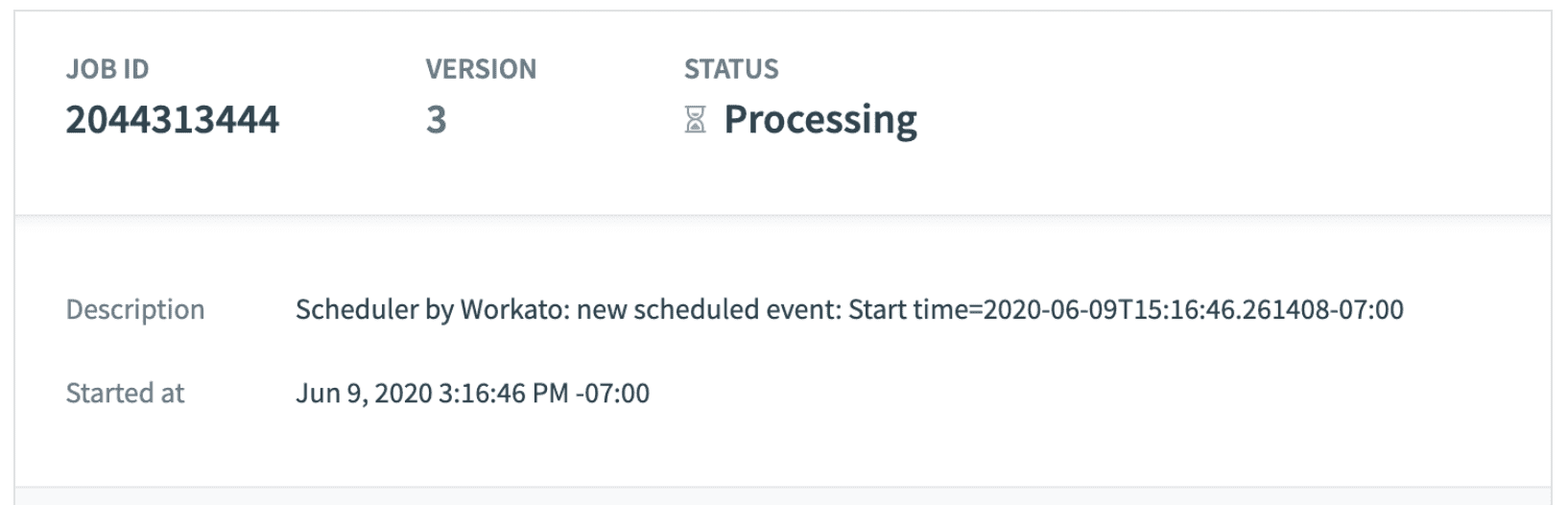
Task: Click the date Jun 9, 2020
Action: point(364,393)
